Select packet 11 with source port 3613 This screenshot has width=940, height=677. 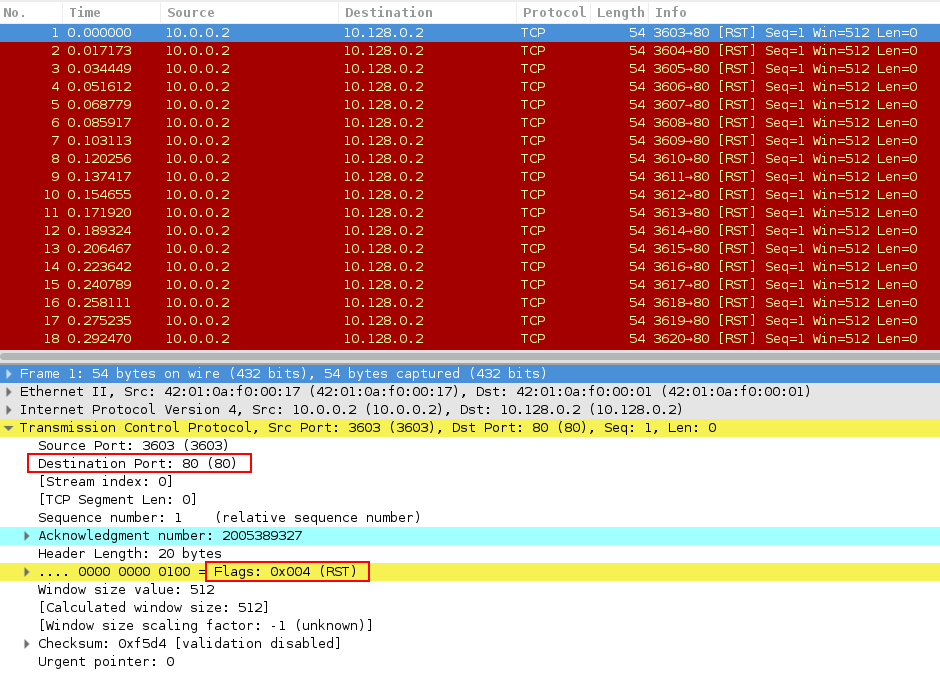pyautogui.click(x=470, y=212)
